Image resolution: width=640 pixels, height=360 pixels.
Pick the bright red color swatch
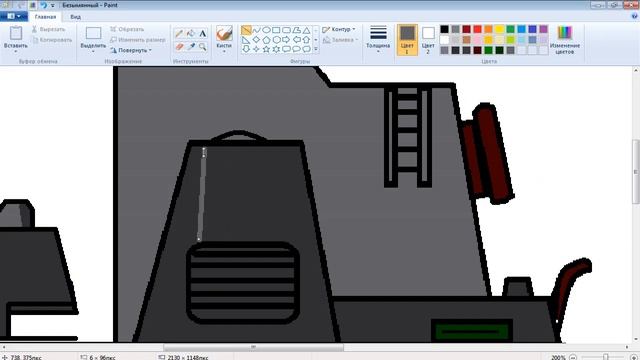[478, 29]
